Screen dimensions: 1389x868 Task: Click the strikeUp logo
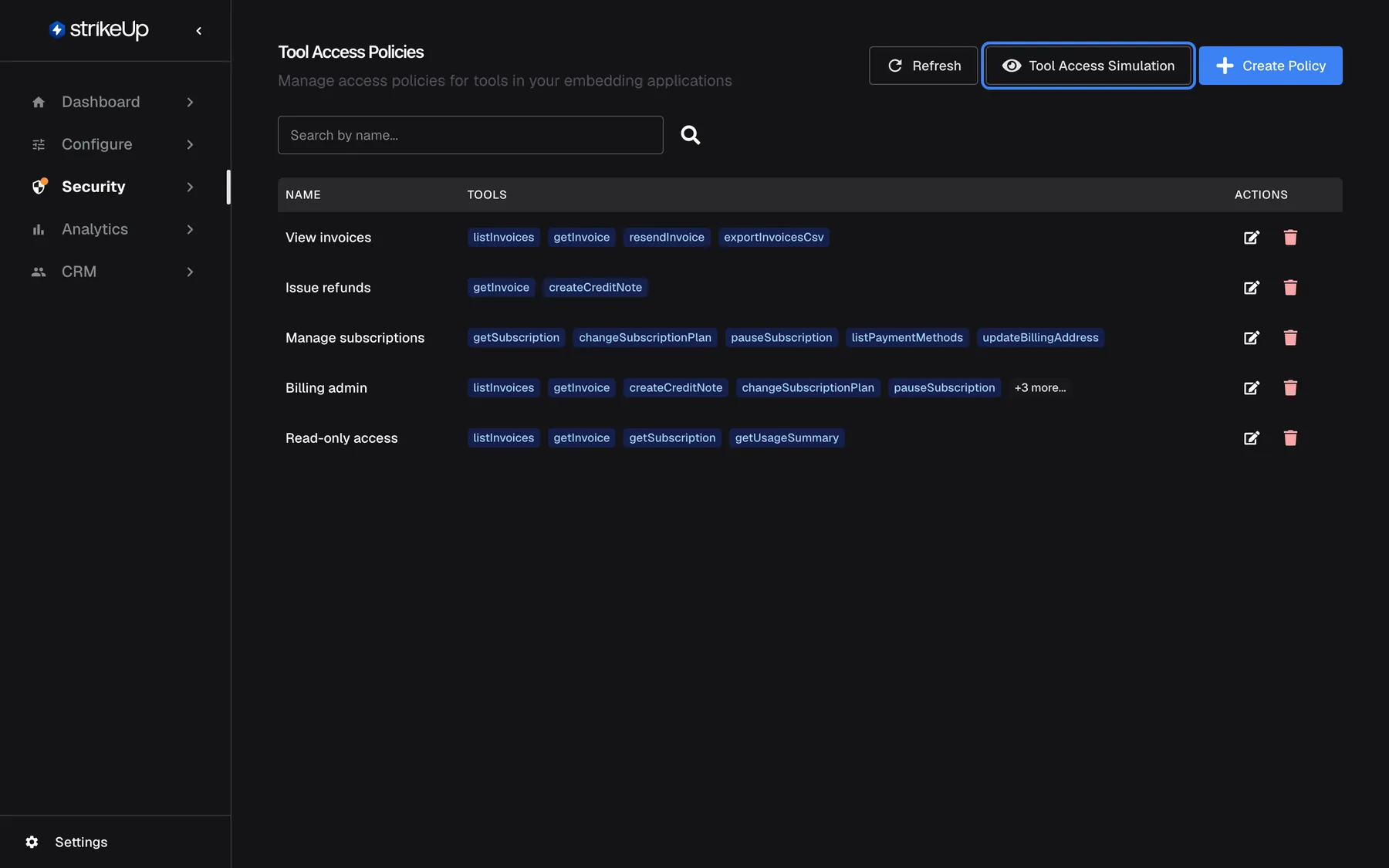(x=99, y=29)
